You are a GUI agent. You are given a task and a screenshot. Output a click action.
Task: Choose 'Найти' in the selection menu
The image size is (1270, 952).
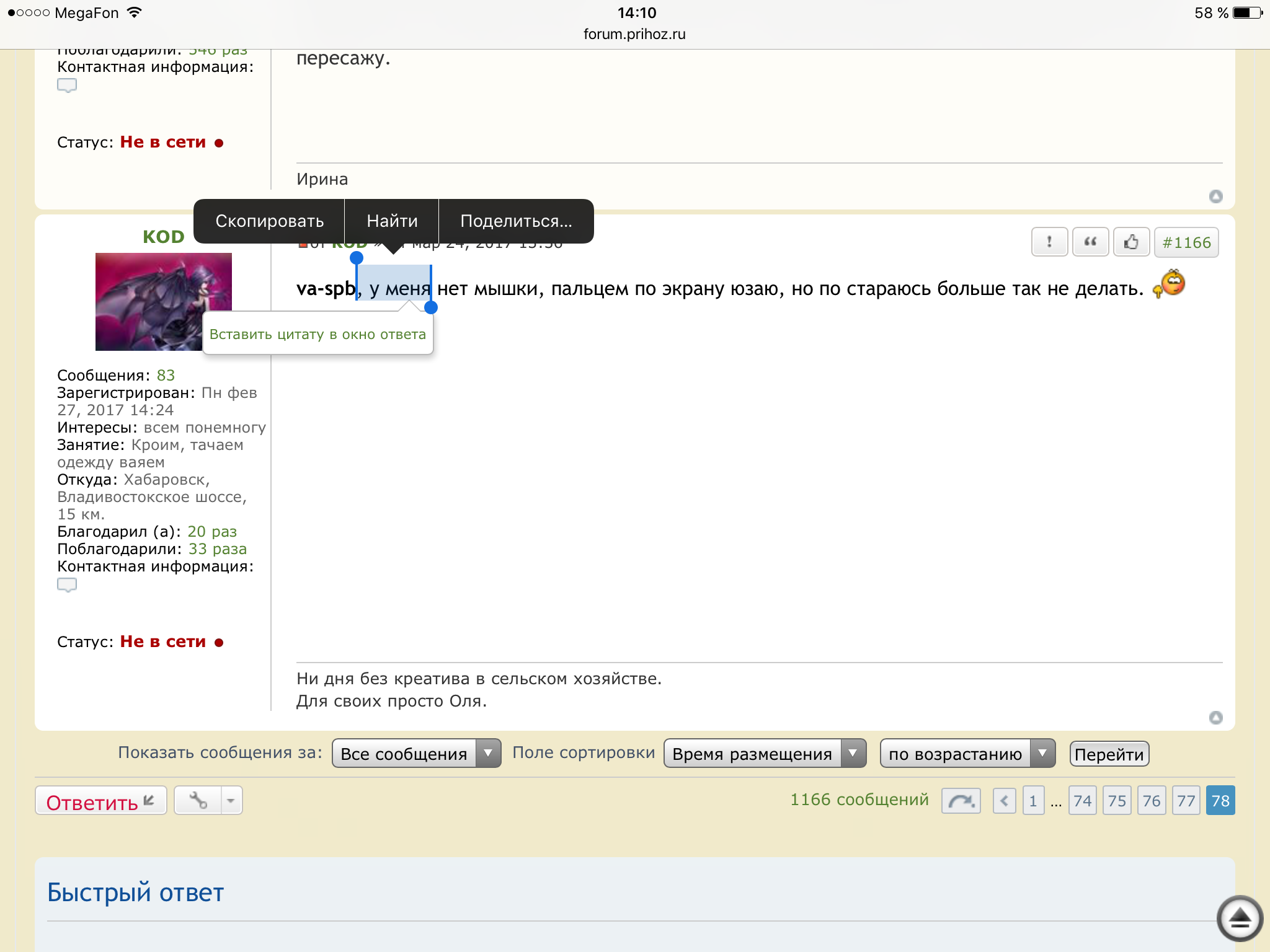coord(392,221)
